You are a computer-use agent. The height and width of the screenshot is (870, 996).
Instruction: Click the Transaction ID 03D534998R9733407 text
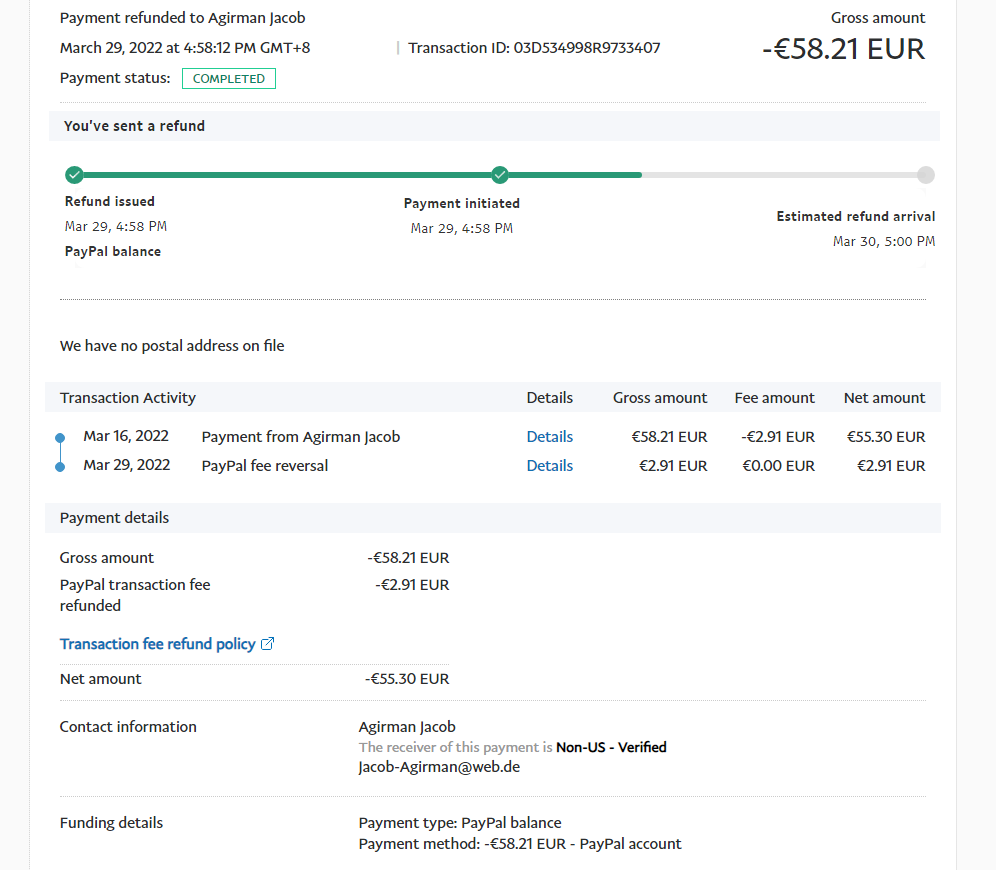click(x=534, y=48)
